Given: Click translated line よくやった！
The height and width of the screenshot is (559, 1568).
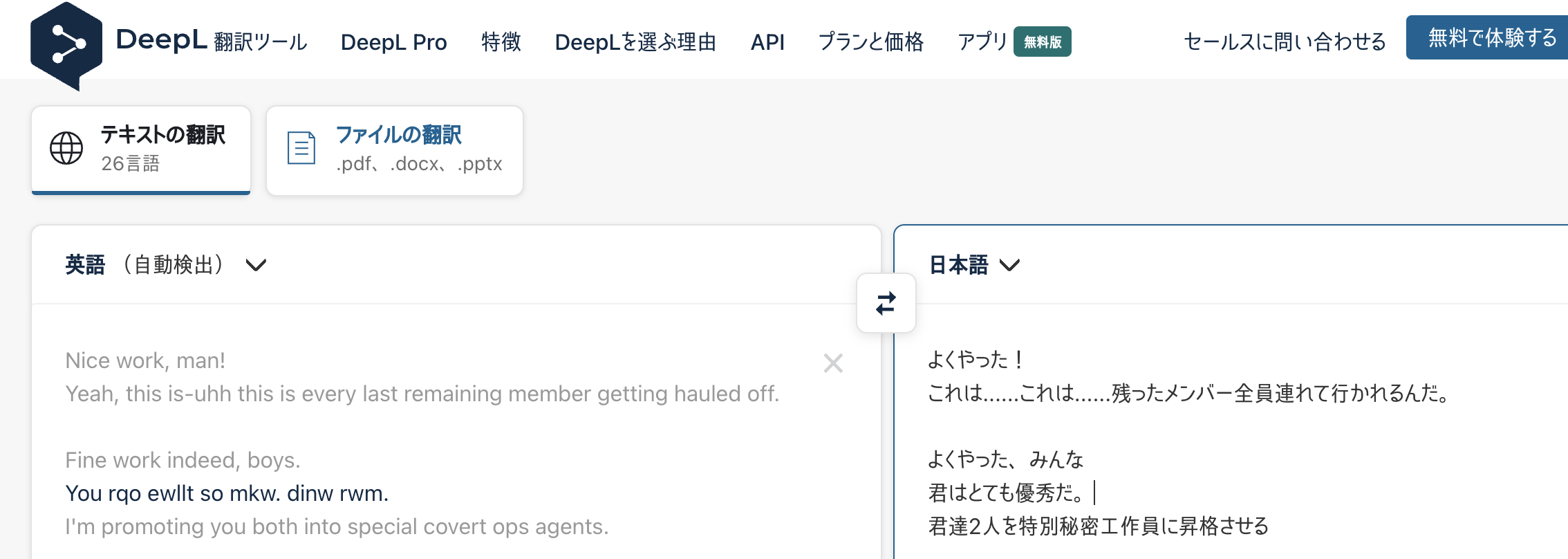Looking at the screenshot, I should (976, 360).
